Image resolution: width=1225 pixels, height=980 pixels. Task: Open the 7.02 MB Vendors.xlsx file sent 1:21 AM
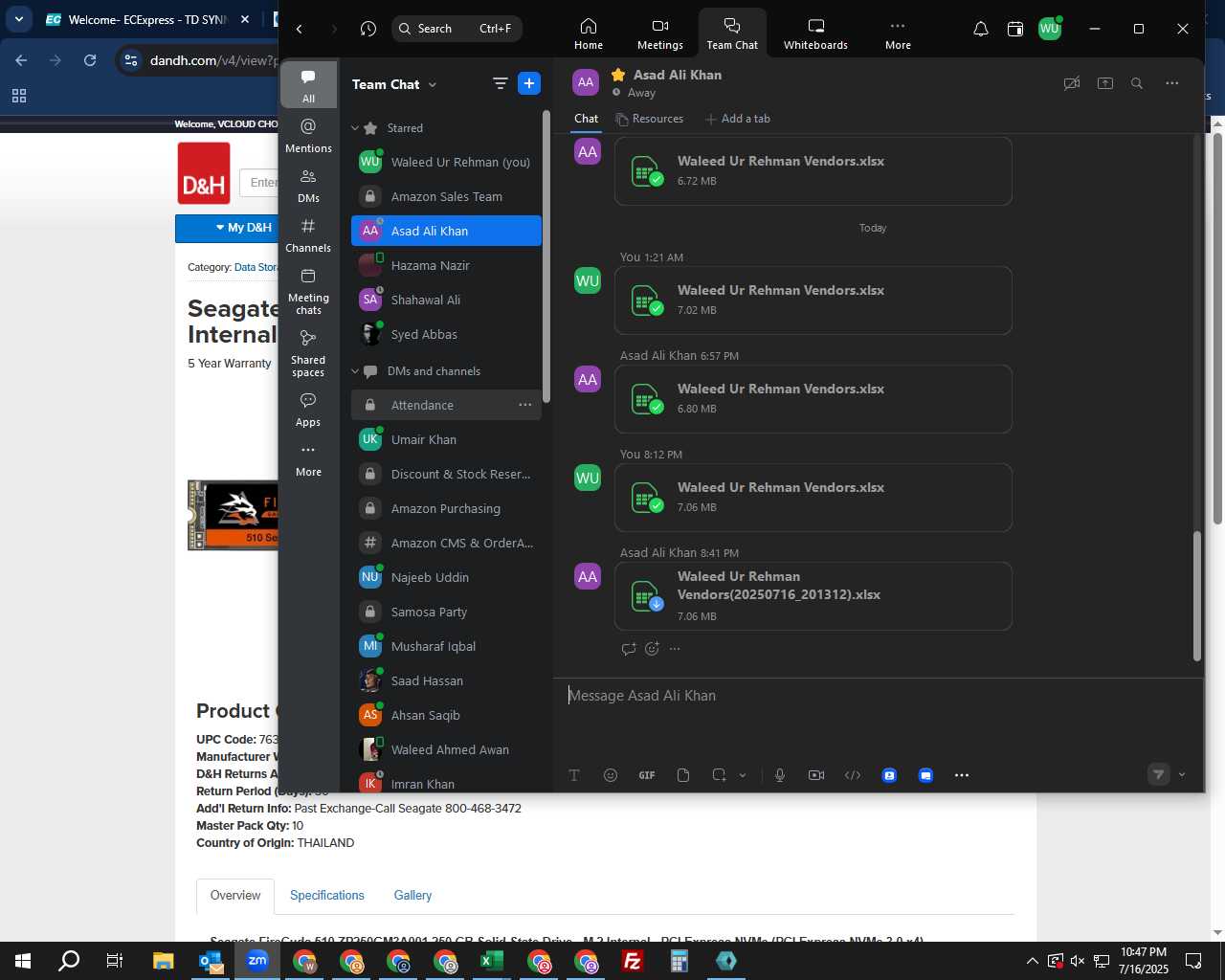[813, 301]
